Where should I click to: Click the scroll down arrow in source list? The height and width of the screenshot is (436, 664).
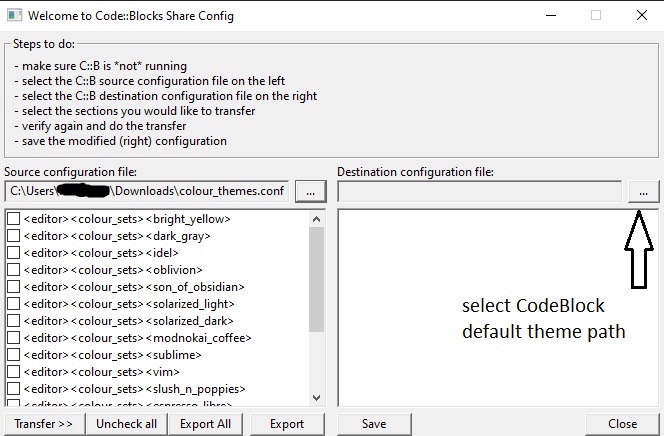coord(316,397)
